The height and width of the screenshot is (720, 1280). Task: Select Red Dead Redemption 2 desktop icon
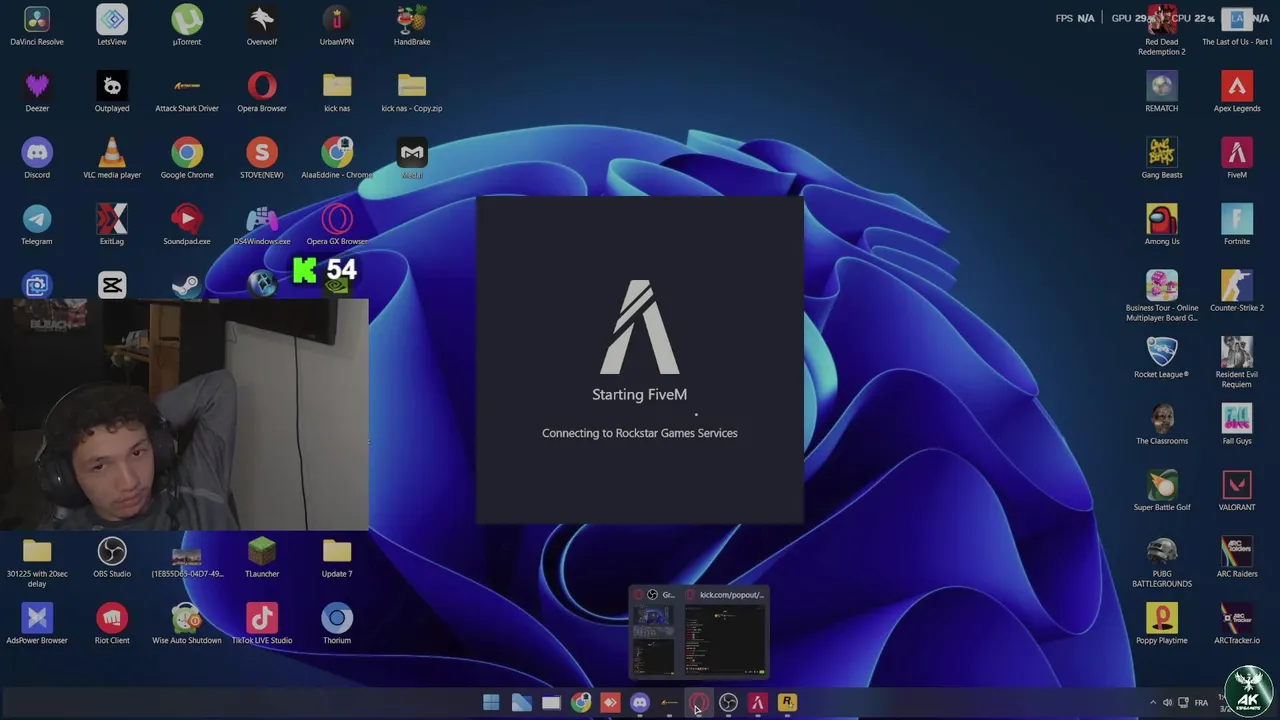point(1162,30)
